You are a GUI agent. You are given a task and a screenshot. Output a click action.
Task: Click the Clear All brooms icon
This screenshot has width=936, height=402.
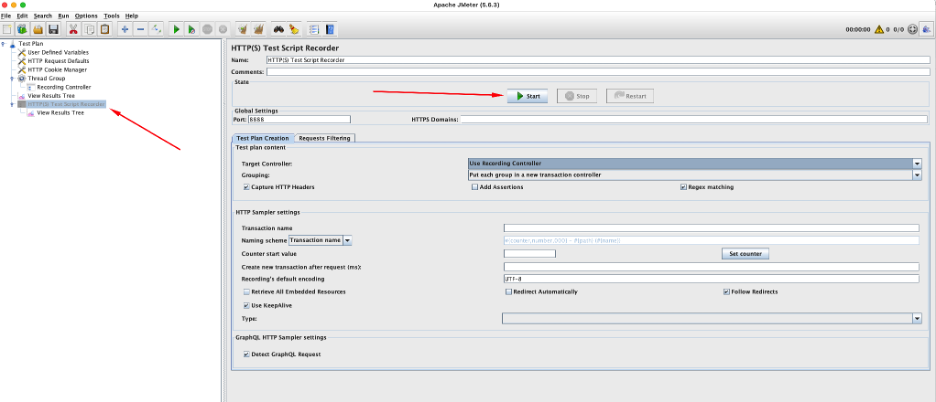pyautogui.click(x=258, y=29)
